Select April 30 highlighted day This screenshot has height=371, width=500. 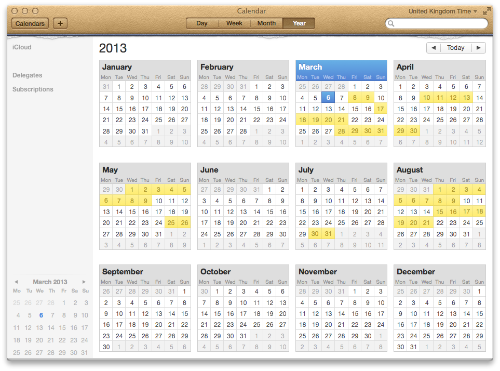tap(413, 131)
